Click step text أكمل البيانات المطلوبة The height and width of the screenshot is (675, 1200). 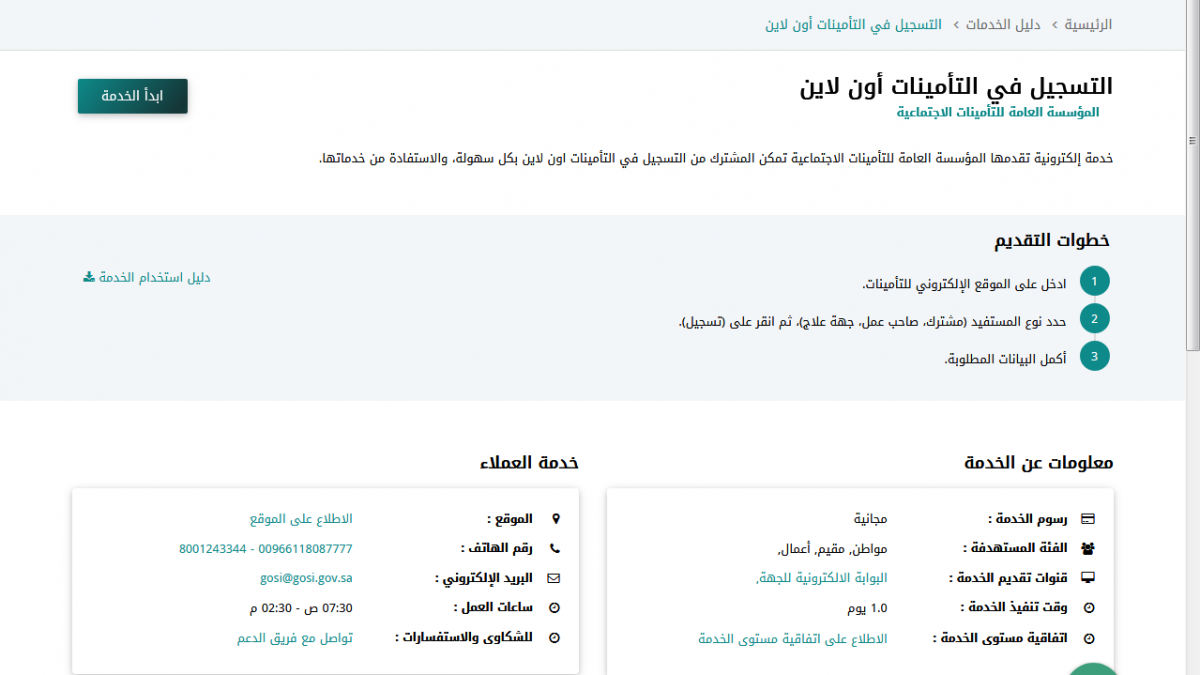[x=1006, y=358]
